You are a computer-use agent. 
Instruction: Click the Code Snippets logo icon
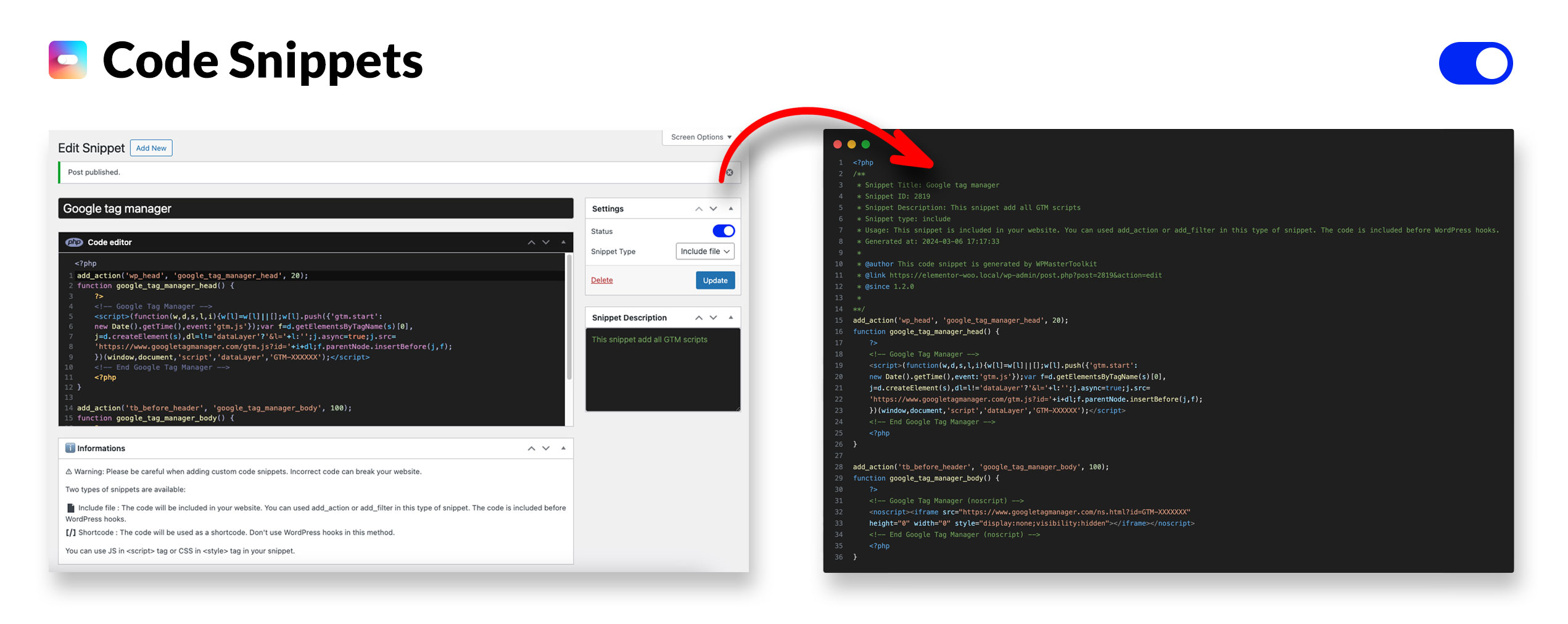pos(68,60)
